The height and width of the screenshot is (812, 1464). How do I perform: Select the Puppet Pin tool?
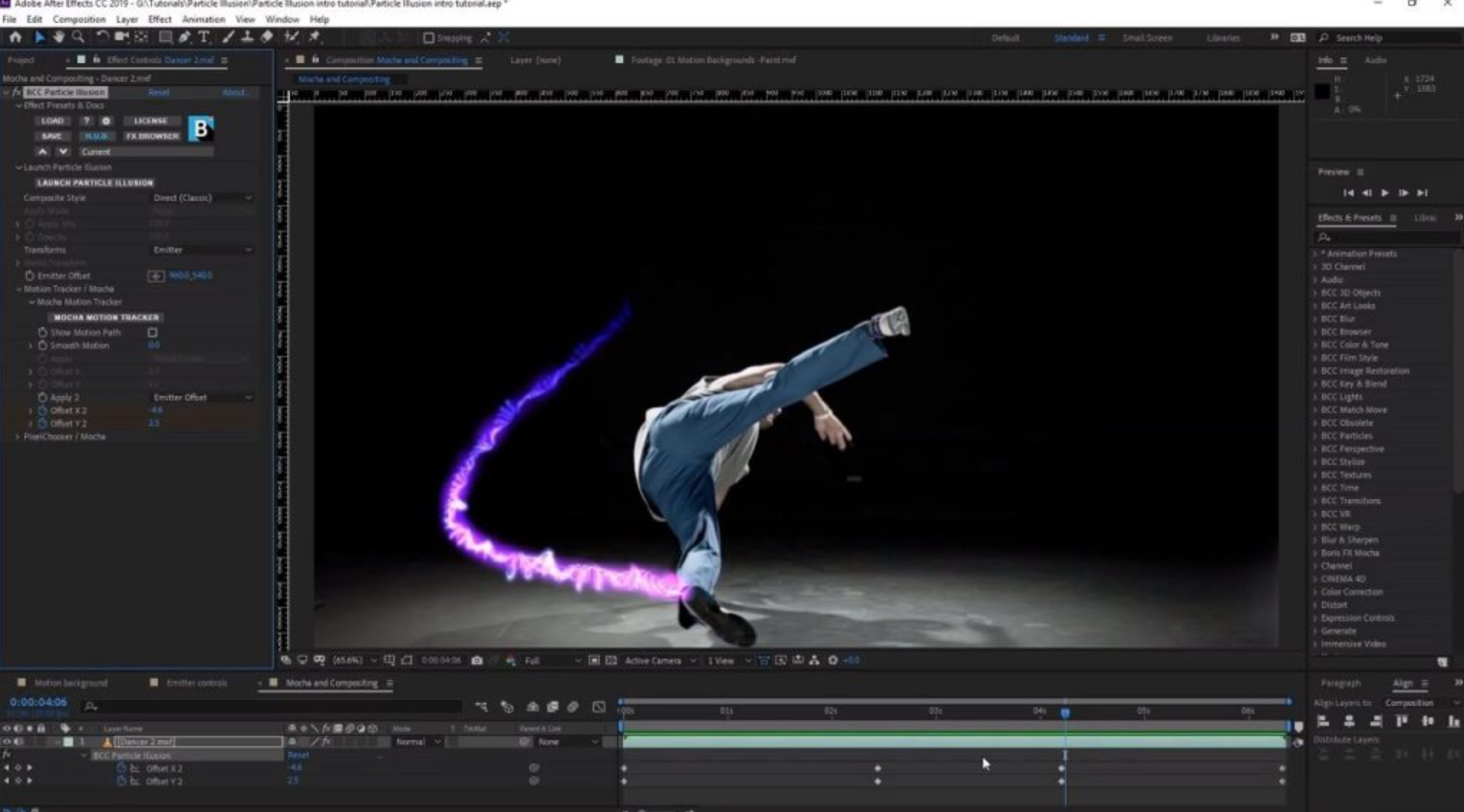(314, 37)
